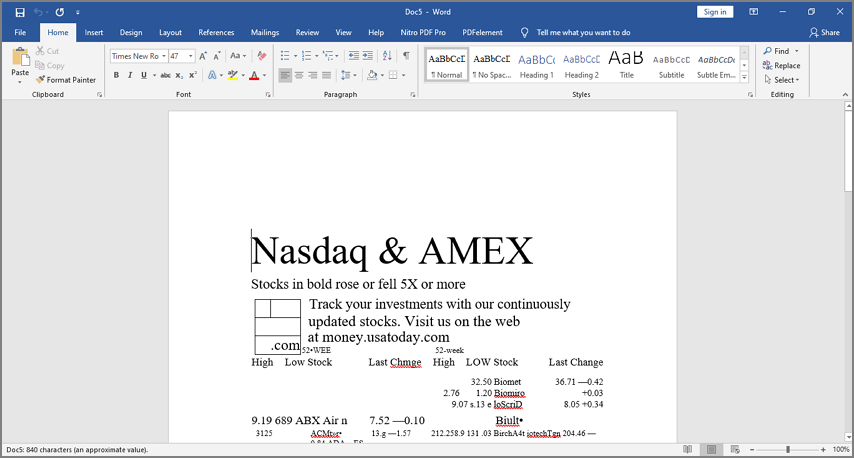Open Select dropdown in Editing

pos(782,80)
